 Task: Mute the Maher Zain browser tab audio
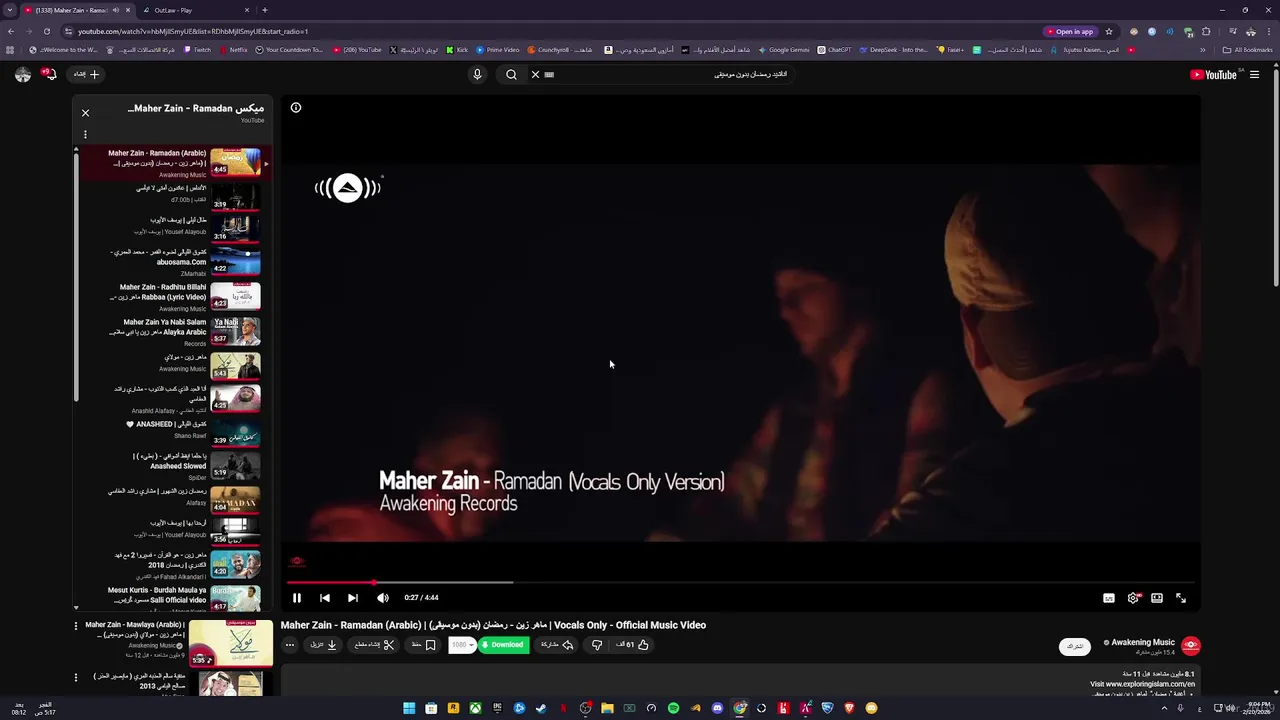click(115, 10)
